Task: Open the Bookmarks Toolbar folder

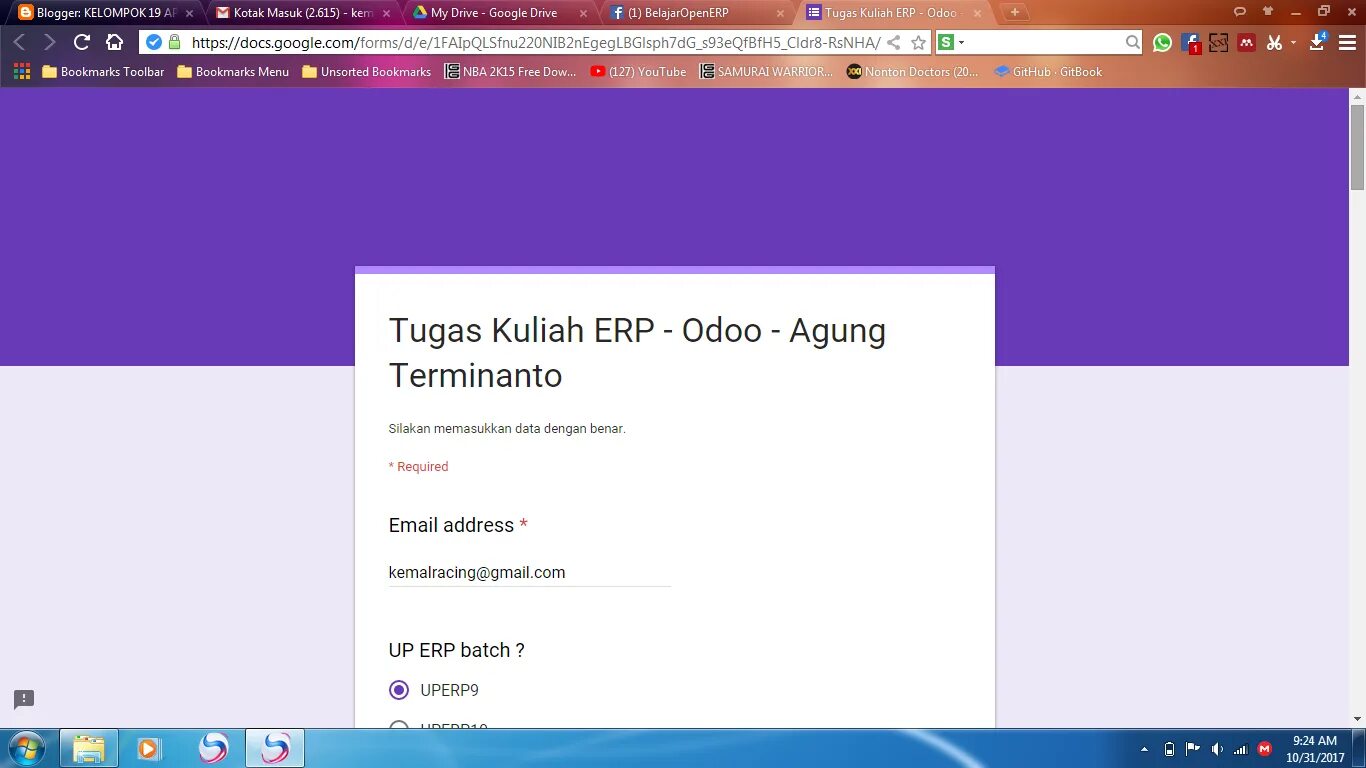Action: point(103,72)
